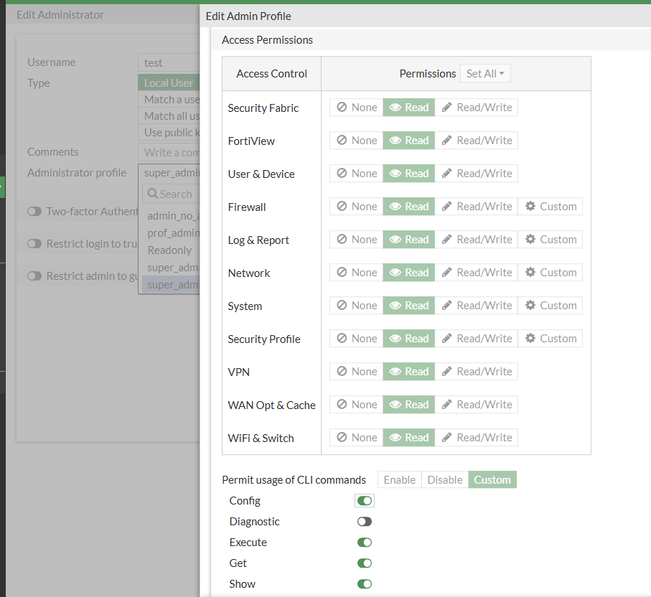This screenshot has width=651, height=597.
Task: Toggle the Diagnostic CLI switch
Action: pos(364,522)
